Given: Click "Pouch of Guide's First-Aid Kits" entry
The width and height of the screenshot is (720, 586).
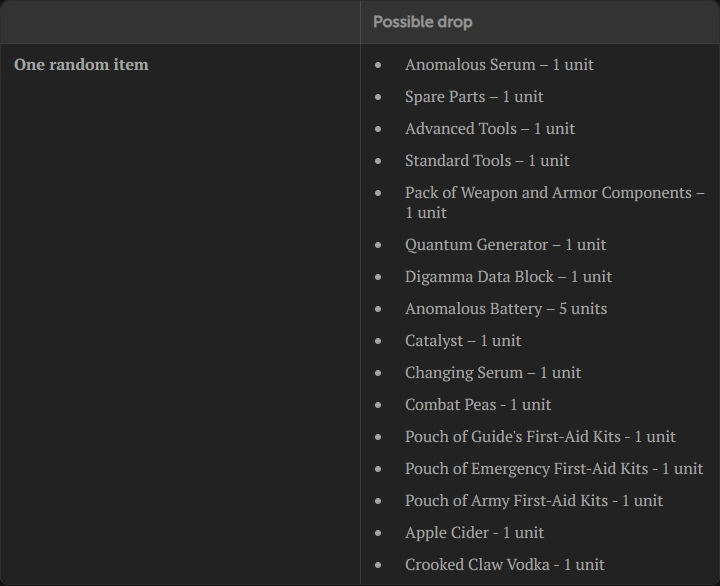Looking at the screenshot, I should click(x=539, y=437).
